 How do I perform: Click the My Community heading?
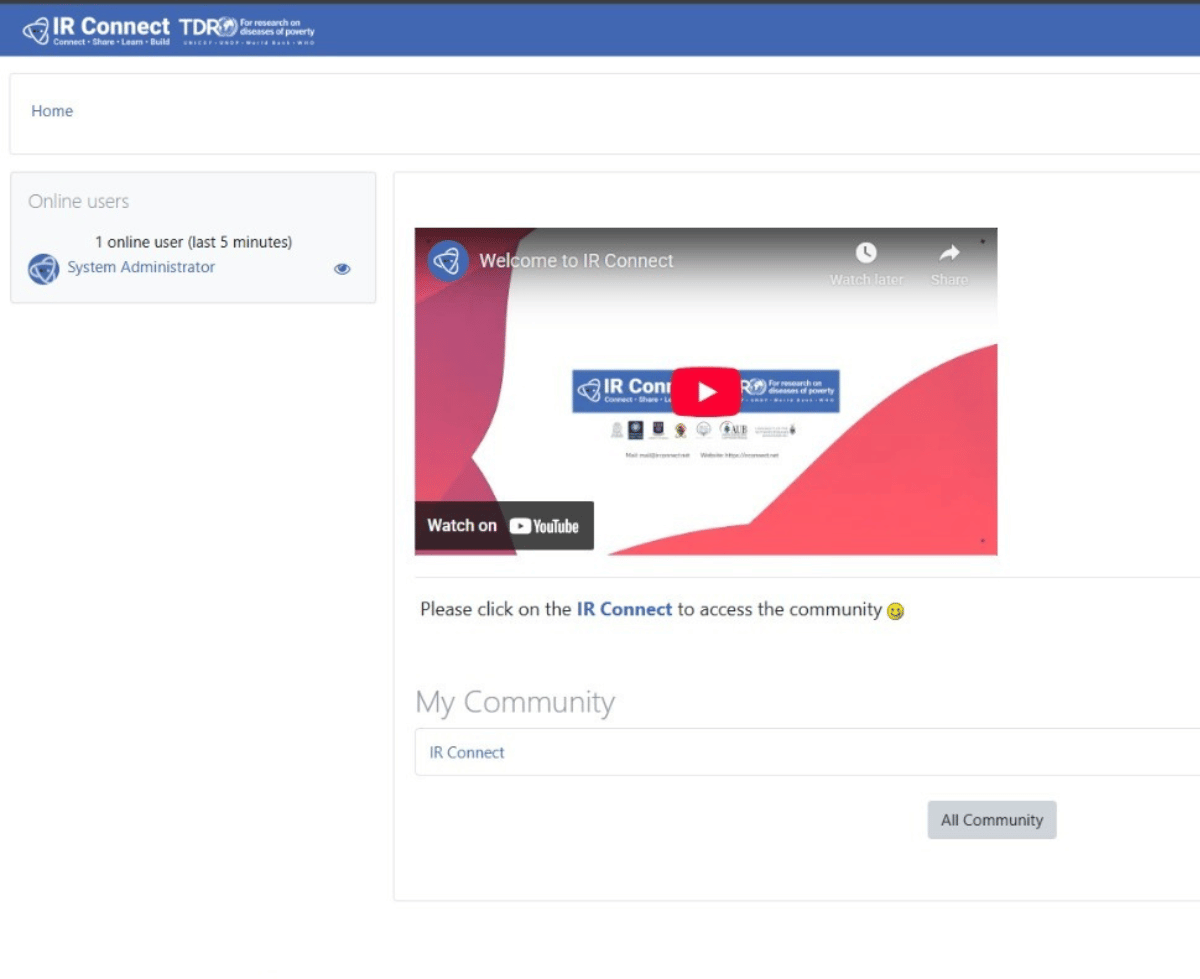515,702
